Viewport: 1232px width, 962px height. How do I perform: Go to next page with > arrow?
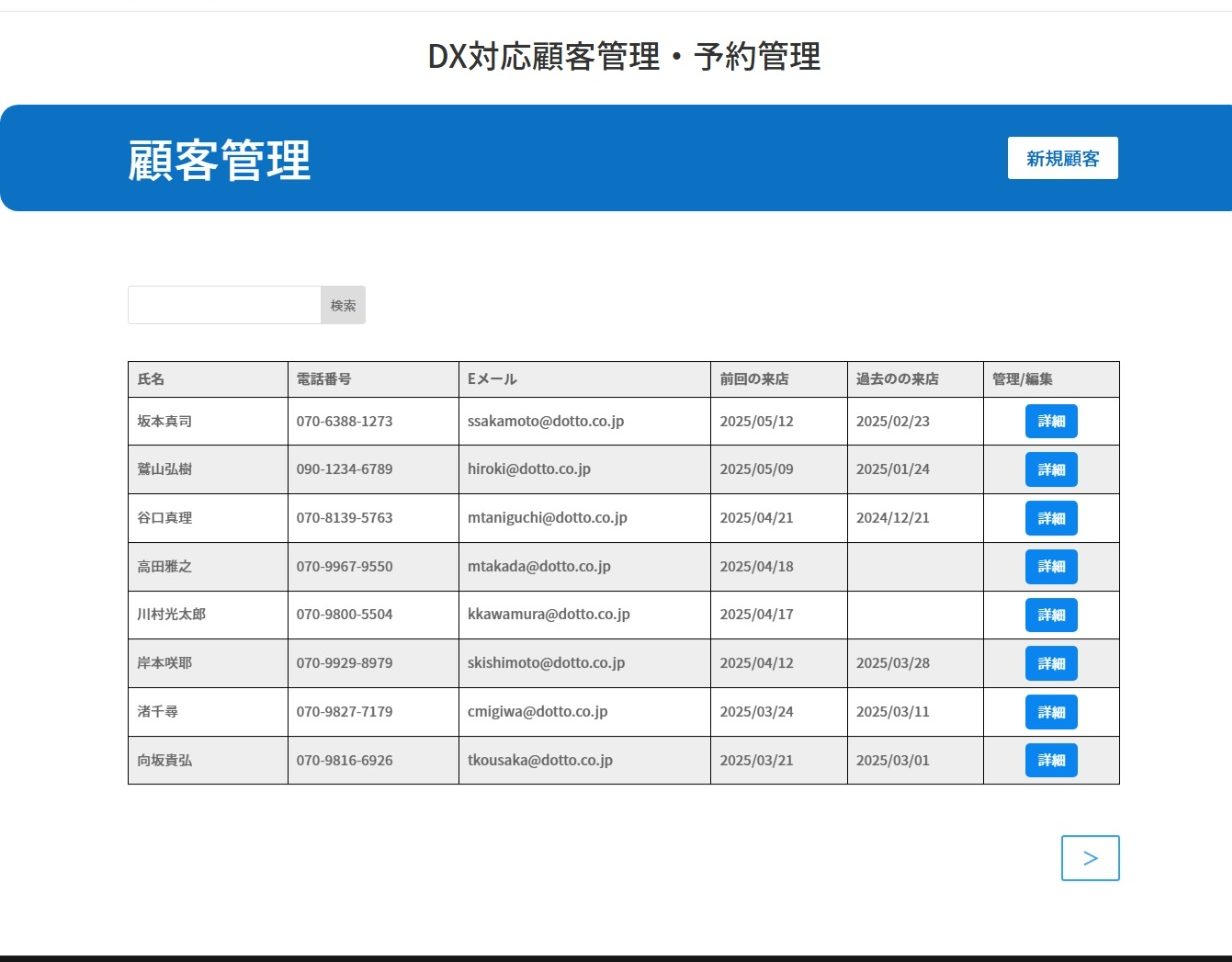[1090, 858]
